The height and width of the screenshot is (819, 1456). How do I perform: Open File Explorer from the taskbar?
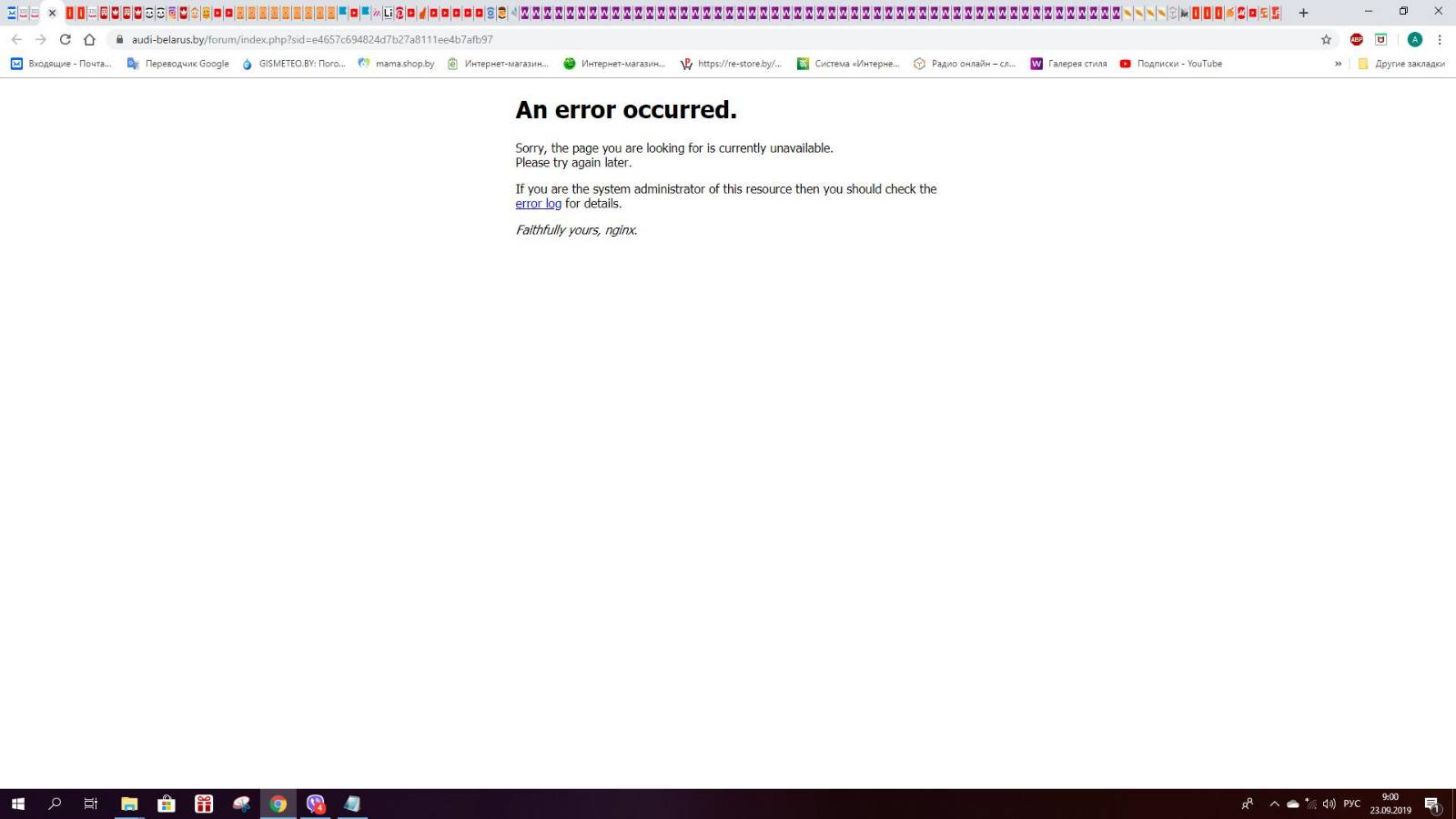click(x=129, y=804)
